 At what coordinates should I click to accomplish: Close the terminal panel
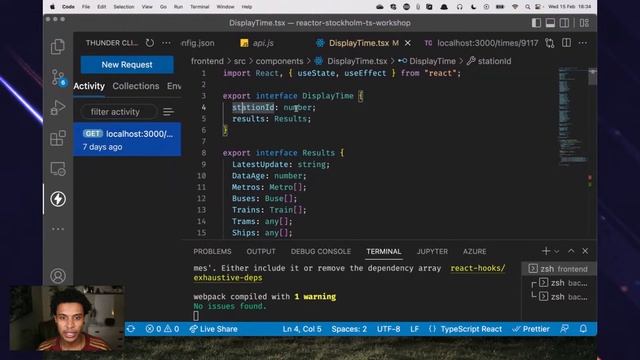tap(585, 251)
